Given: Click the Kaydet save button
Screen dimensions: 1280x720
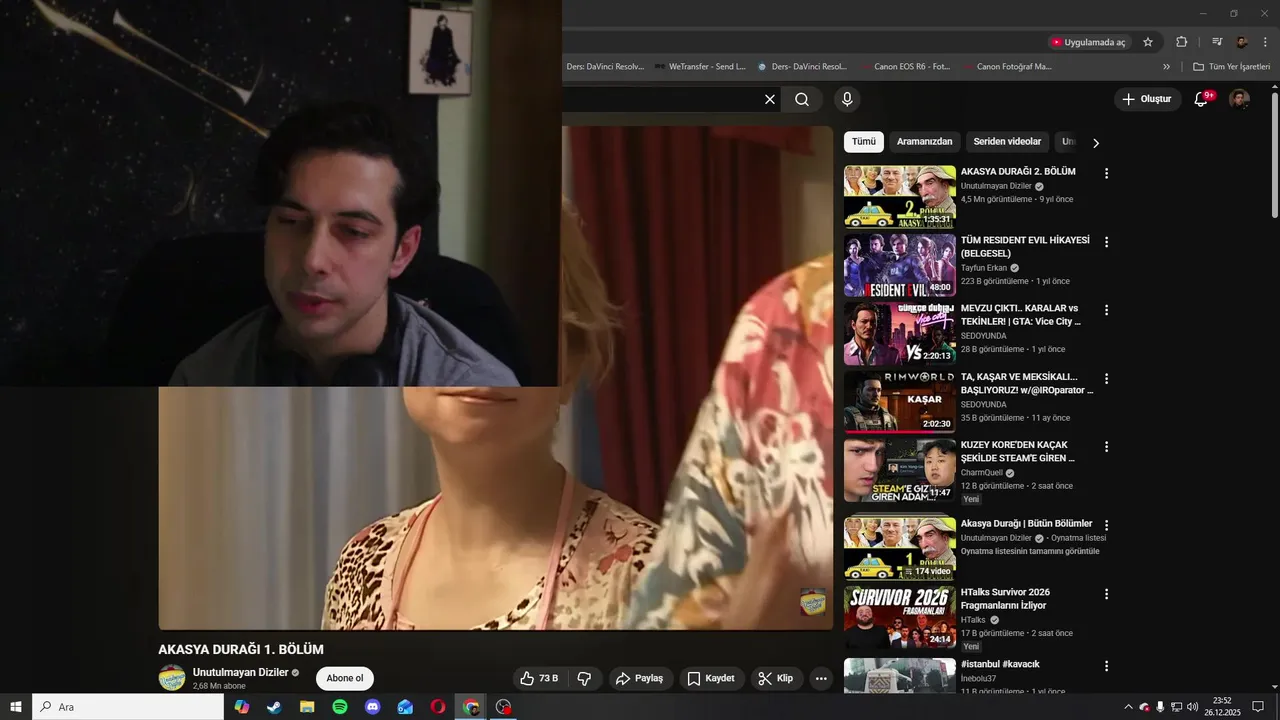Looking at the screenshot, I should [711, 678].
